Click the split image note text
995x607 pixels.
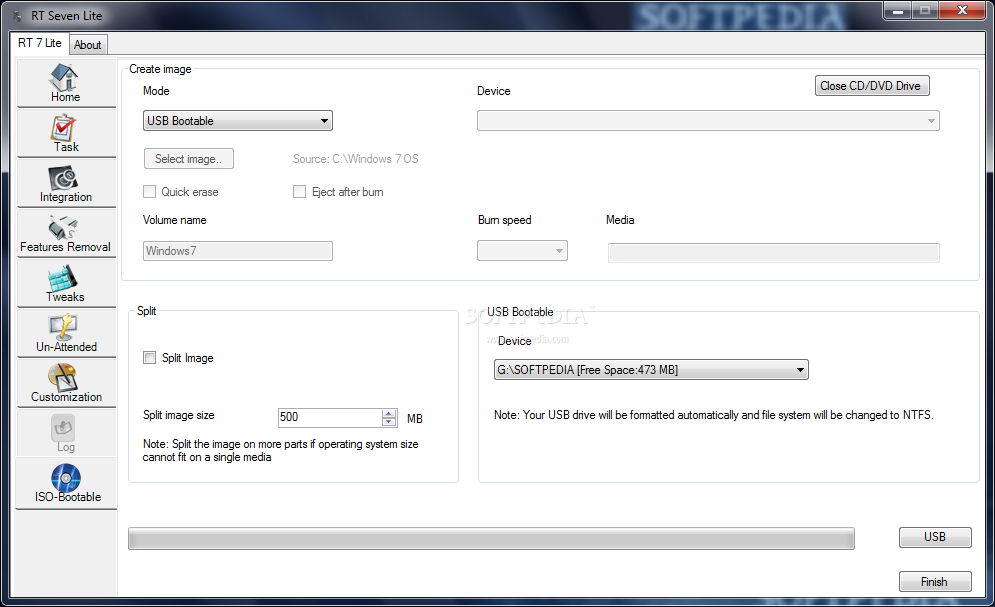(x=280, y=450)
